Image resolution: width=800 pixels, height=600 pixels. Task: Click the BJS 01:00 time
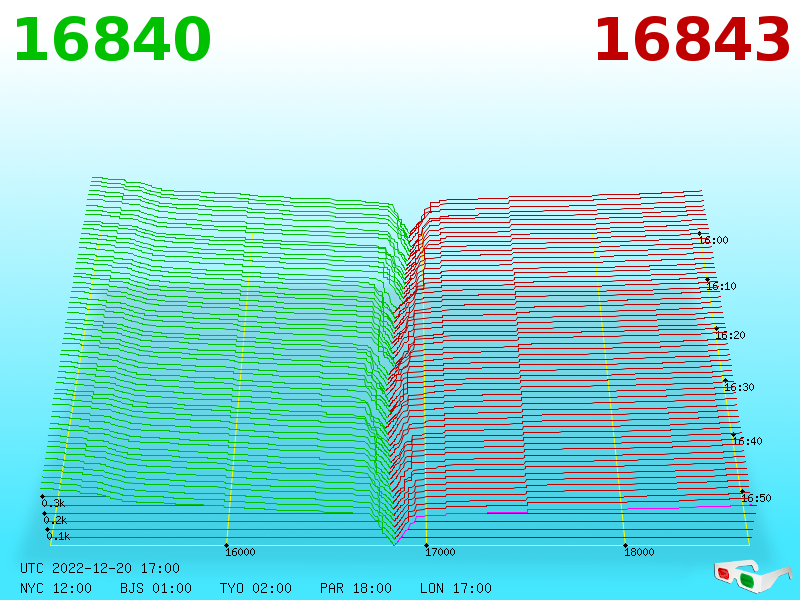point(156,588)
